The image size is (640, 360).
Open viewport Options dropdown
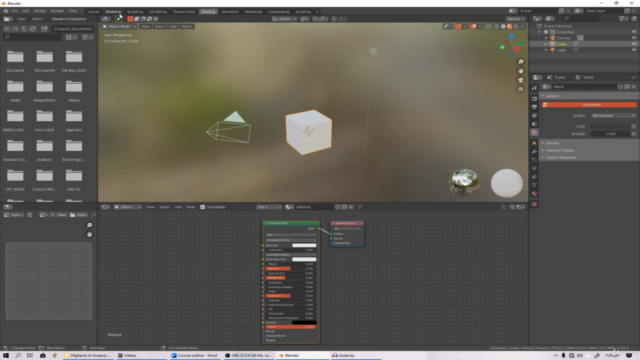pos(515,19)
